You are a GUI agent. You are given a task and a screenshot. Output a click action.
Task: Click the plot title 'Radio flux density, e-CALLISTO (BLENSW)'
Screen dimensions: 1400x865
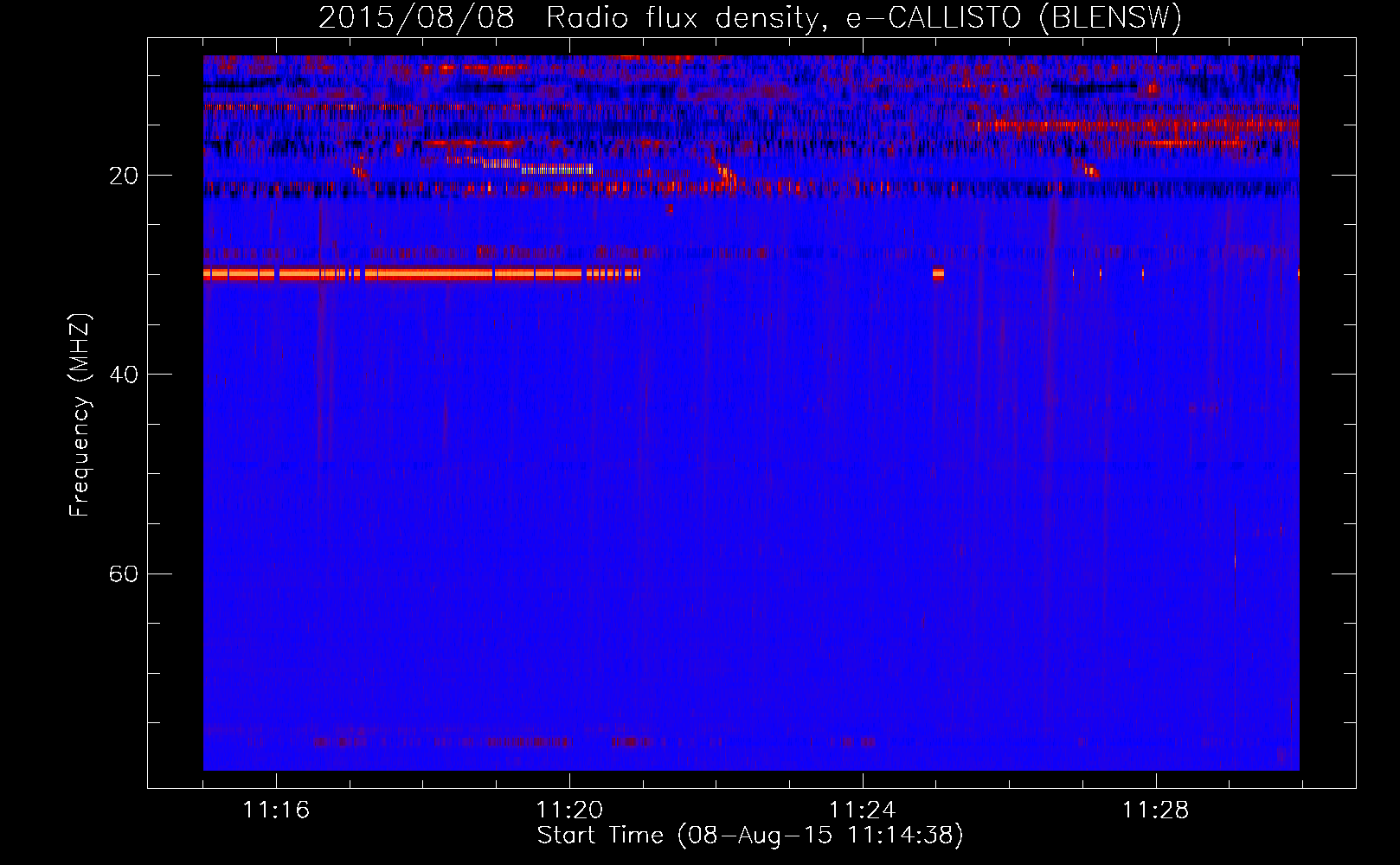coord(864,18)
